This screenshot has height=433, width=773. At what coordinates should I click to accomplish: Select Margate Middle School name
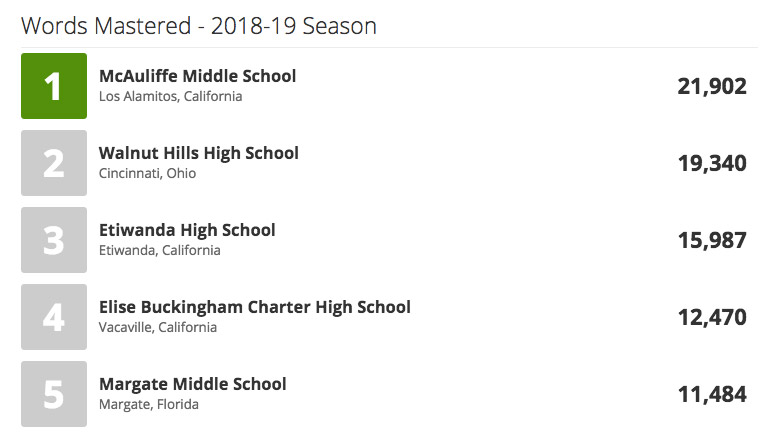[x=192, y=384]
